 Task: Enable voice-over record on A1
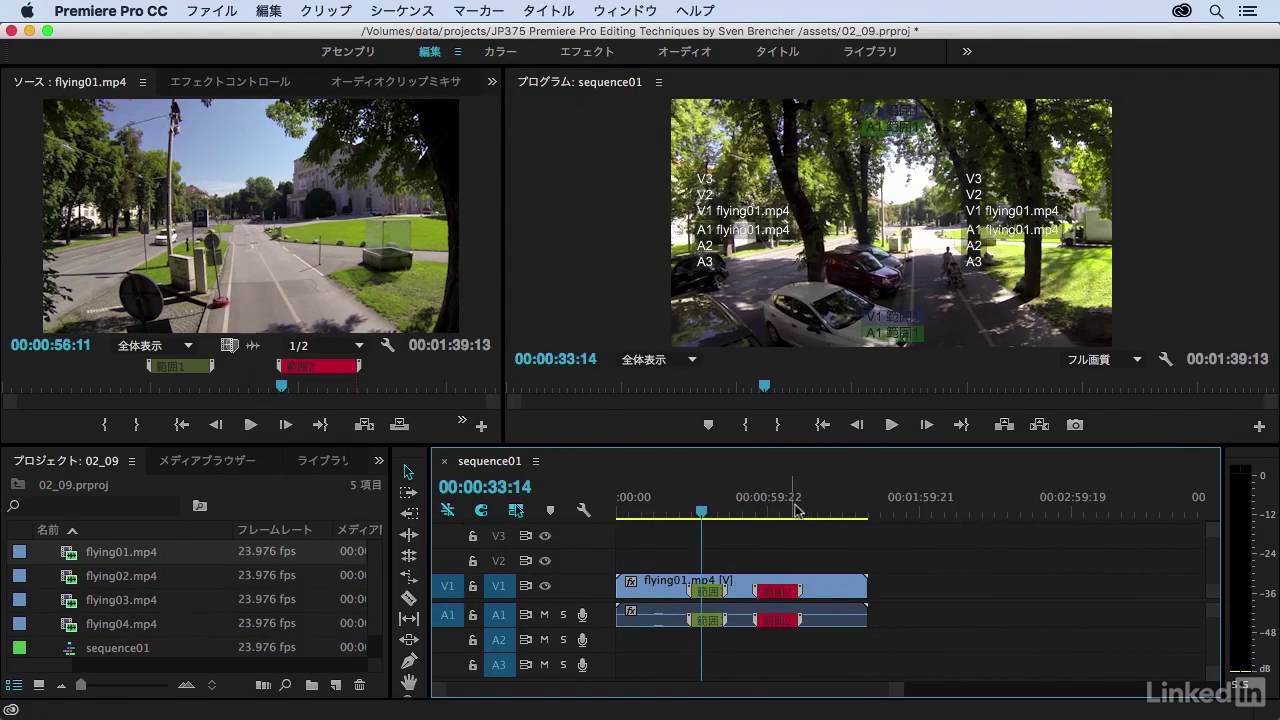[x=582, y=615]
